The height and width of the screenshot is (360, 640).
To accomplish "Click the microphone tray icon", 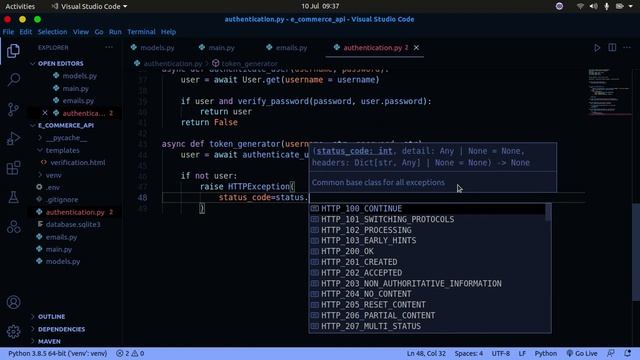I will 607,7.
